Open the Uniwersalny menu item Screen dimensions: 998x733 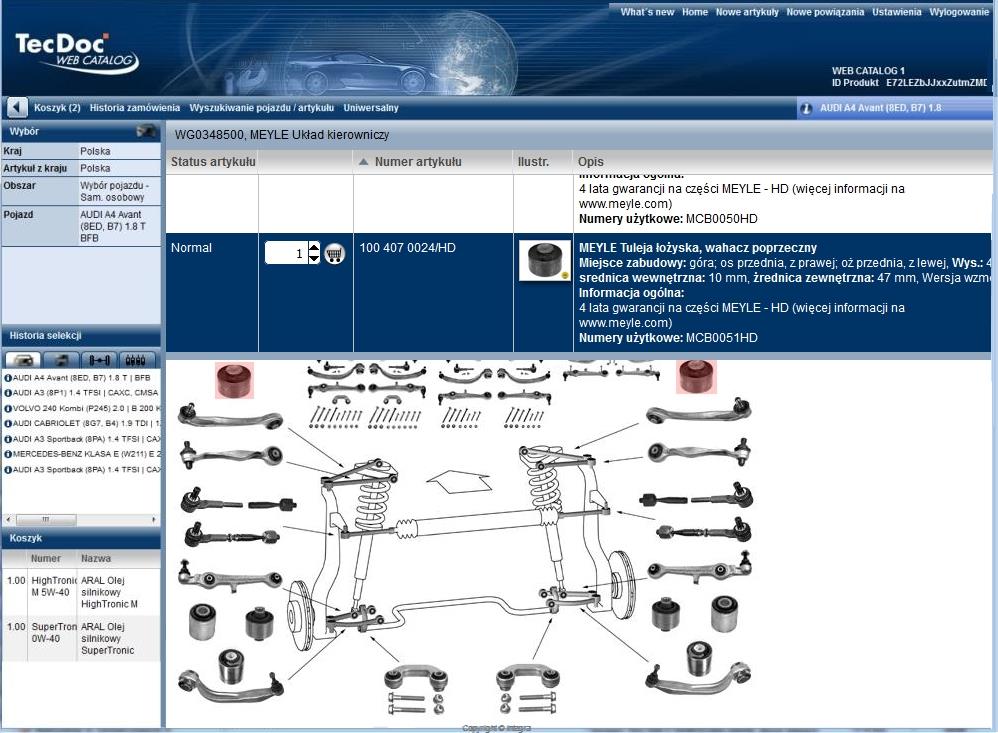[x=371, y=108]
